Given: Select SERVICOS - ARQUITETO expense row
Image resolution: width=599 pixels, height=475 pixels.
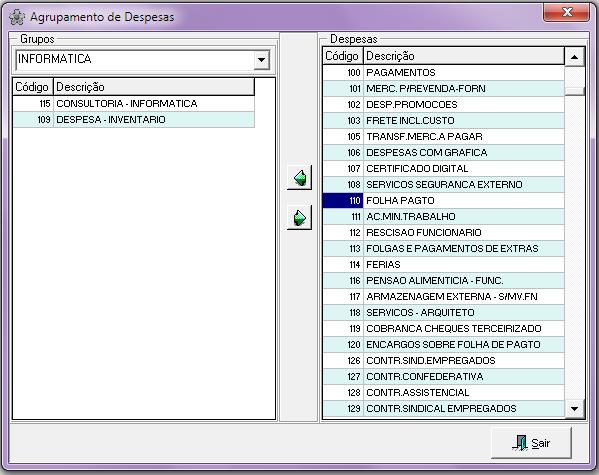Looking at the screenshot, I should pyautogui.click(x=444, y=313).
